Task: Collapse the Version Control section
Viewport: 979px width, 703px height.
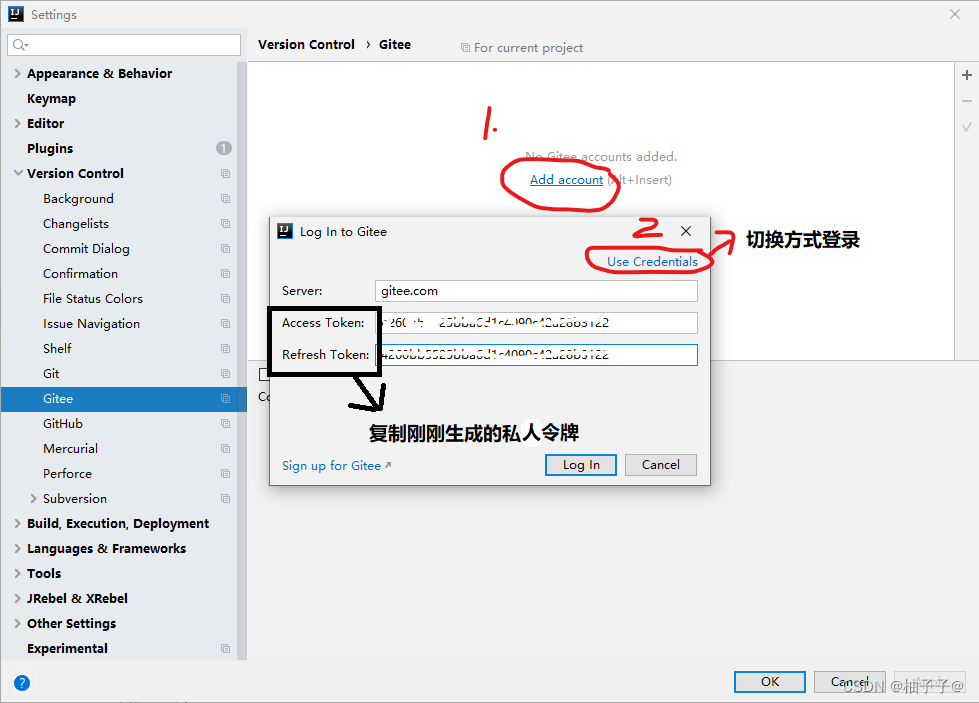Action: pyautogui.click(x=18, y=174)
